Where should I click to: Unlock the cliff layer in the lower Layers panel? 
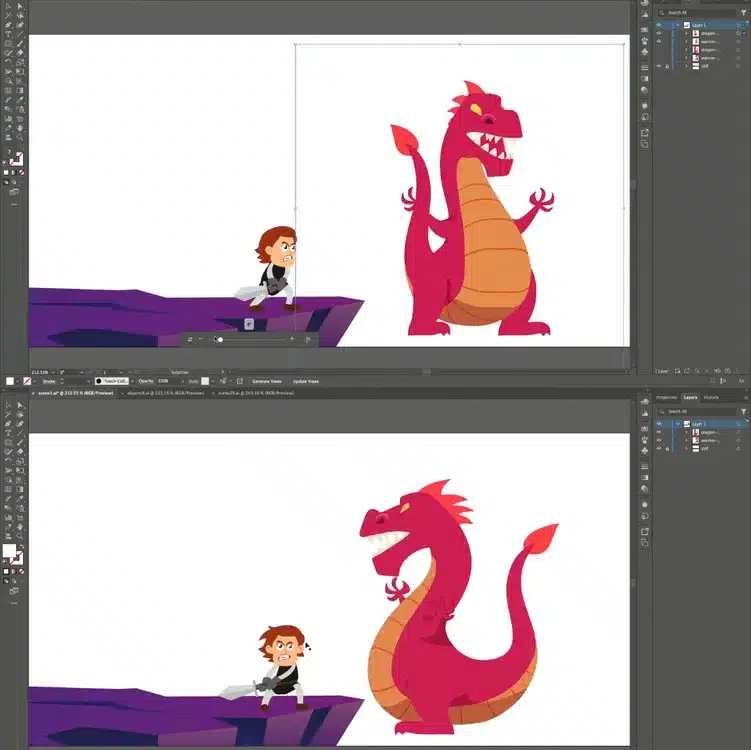click(x=667, y=449)
